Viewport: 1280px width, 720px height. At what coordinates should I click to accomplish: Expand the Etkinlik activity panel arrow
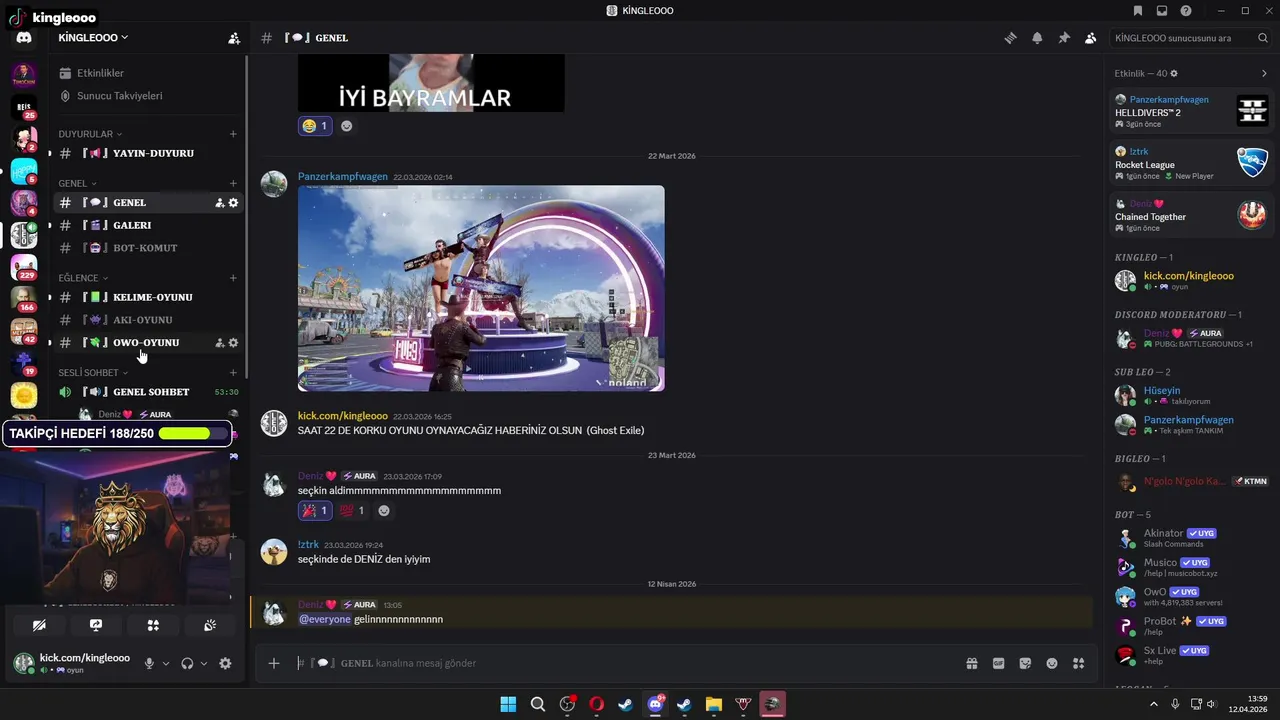click(1265, 74)
